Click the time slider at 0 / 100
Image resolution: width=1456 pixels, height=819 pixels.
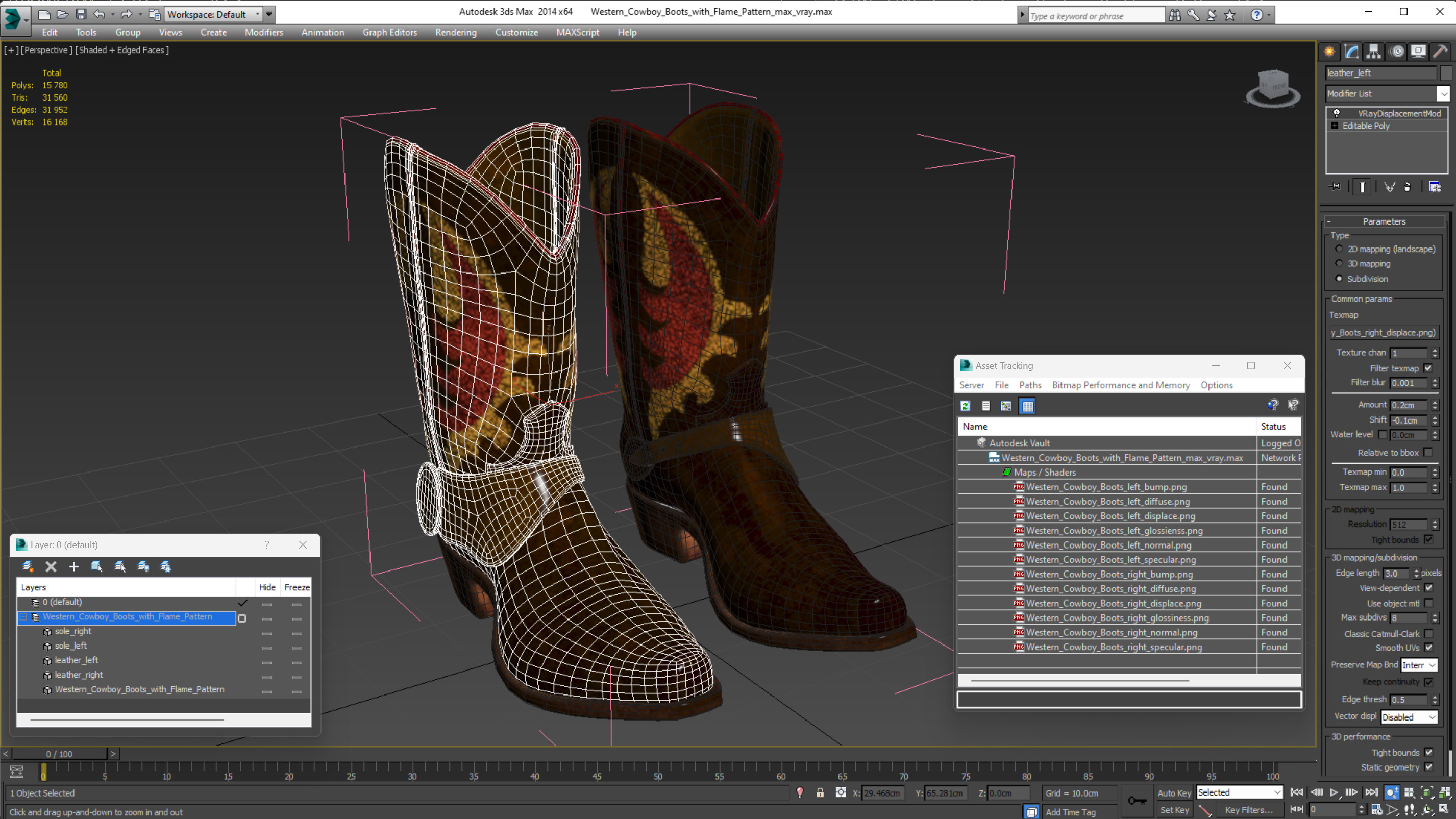click(59, 754)
